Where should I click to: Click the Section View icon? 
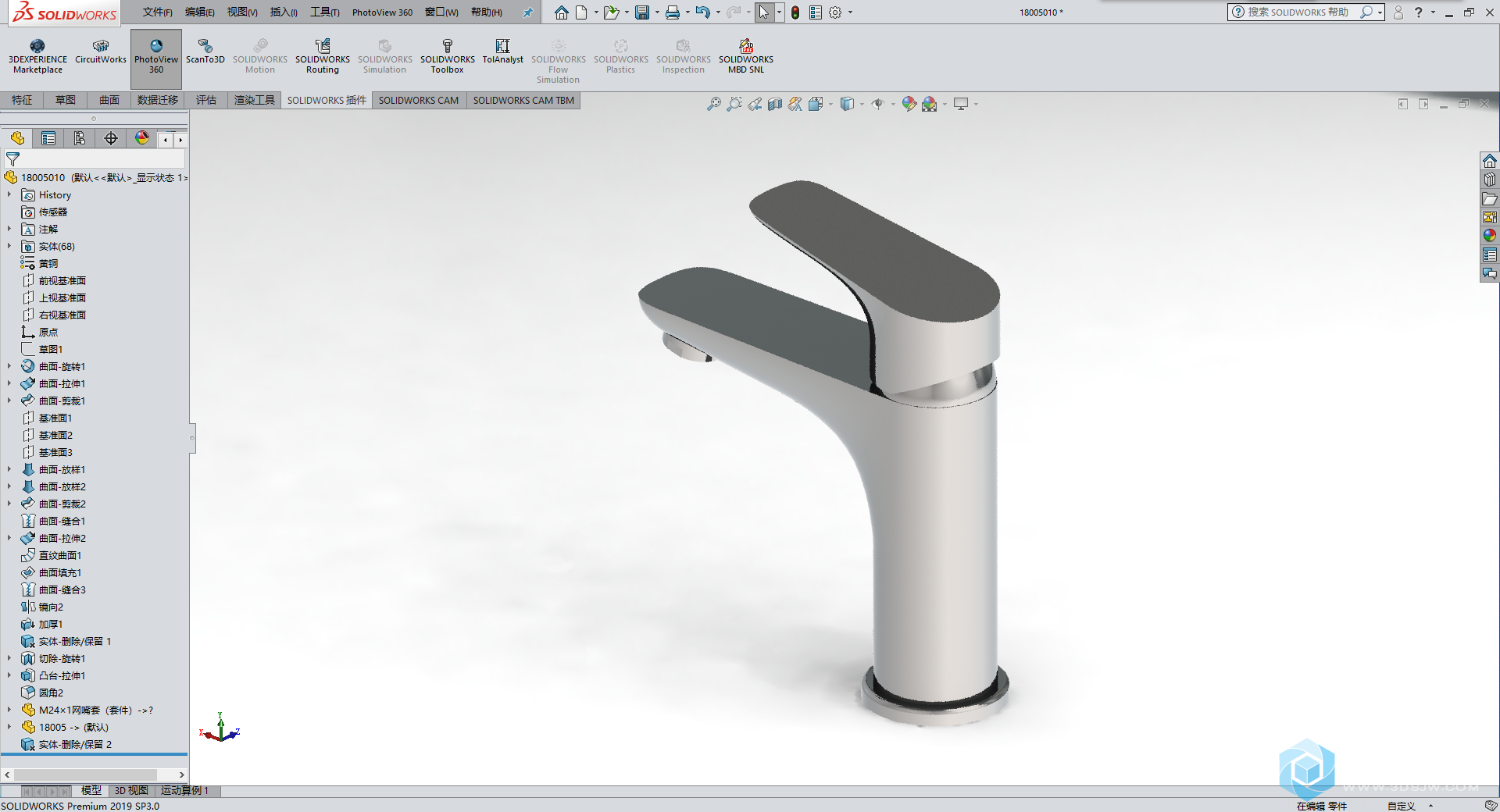pos(774,104)
